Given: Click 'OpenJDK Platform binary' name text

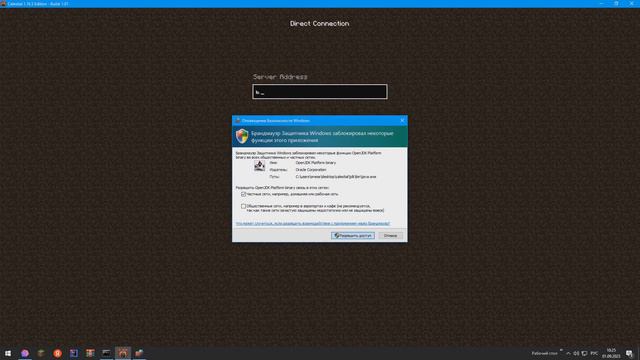Looking at the screenshot, I should point(316,162).
